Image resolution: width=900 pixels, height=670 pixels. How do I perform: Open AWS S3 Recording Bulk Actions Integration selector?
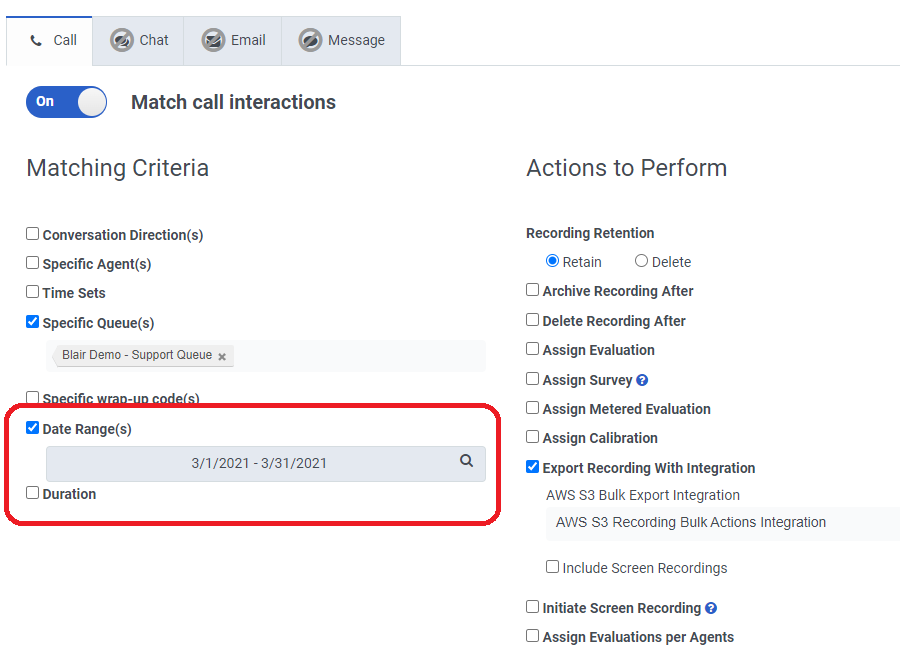pyautogui.click(x=720, y=522)
